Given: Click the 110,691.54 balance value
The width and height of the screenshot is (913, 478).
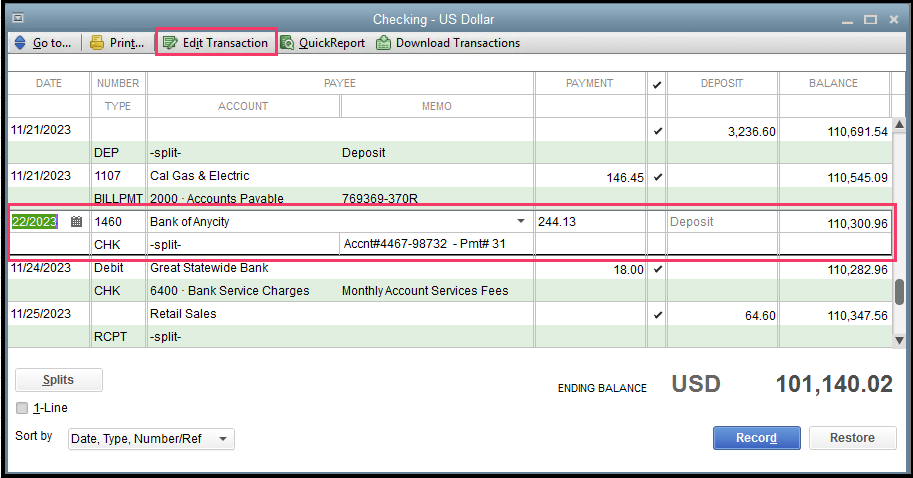Looking at the screenshot, I should [858, 132].
